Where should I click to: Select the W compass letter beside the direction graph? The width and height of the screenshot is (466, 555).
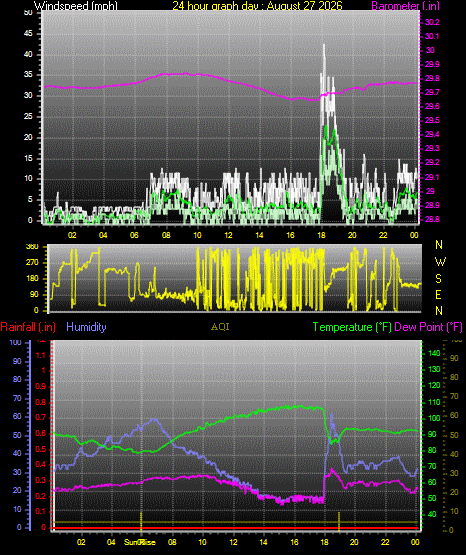pyautogui.click(x=440, y=262)
